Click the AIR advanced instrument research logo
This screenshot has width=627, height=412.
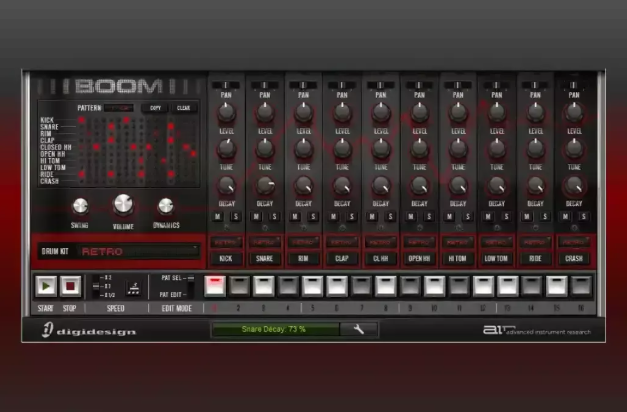coord(537,330)
